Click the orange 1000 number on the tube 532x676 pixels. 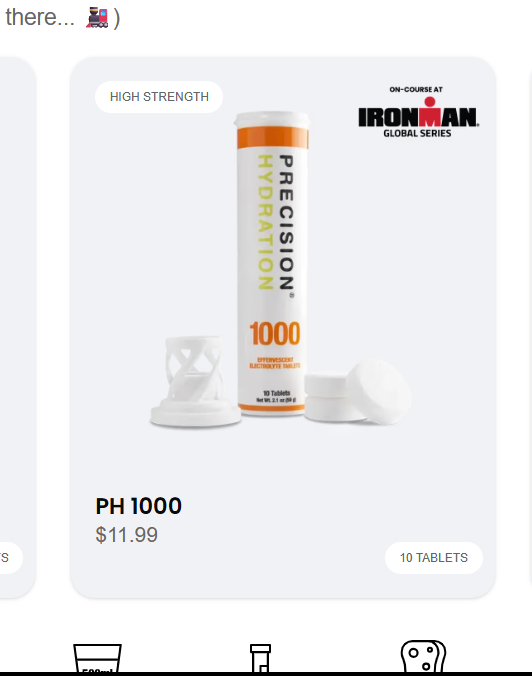click(x=275, y=334)
